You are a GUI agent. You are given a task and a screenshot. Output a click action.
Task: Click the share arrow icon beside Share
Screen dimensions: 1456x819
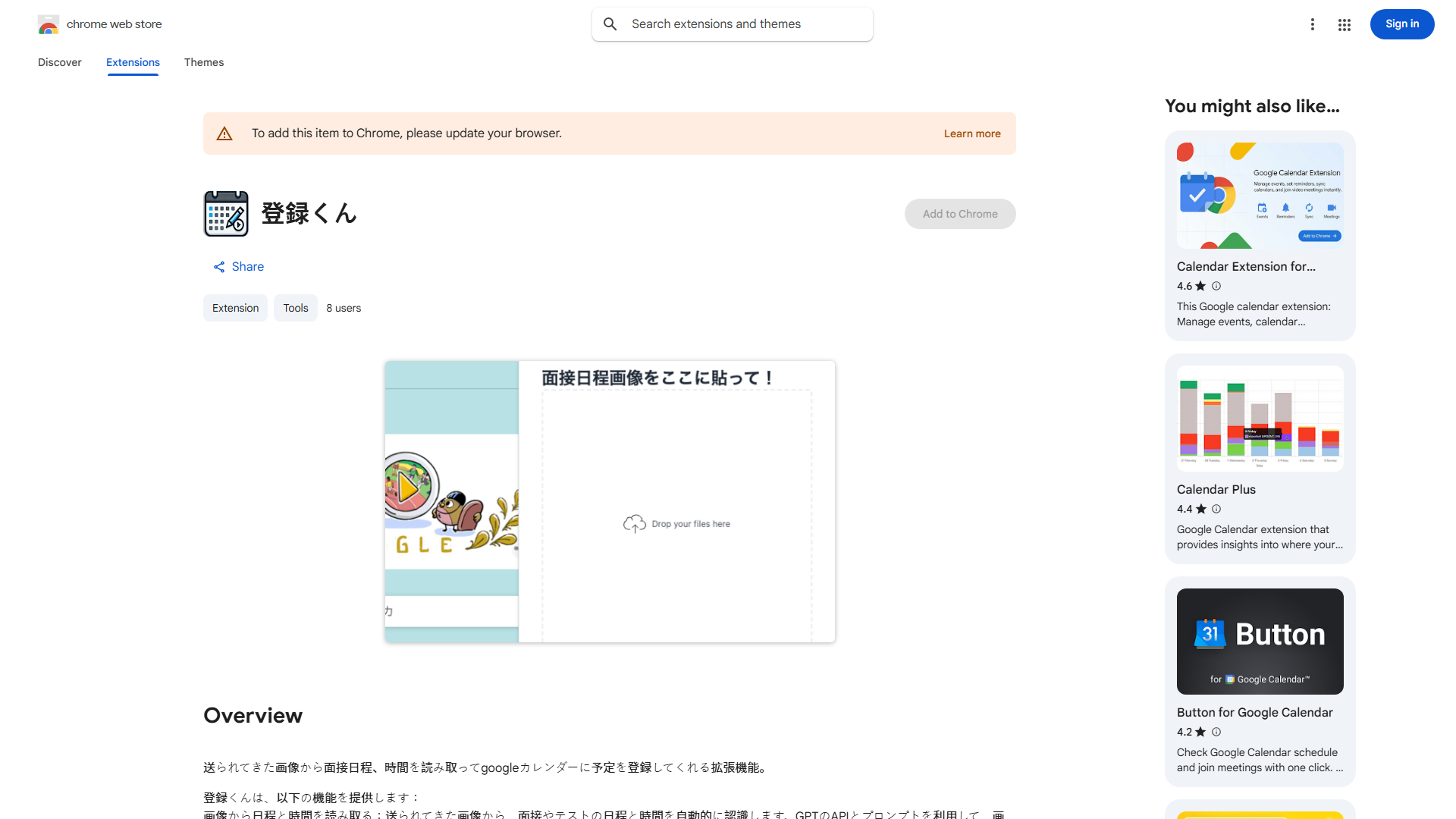[218, 266]
